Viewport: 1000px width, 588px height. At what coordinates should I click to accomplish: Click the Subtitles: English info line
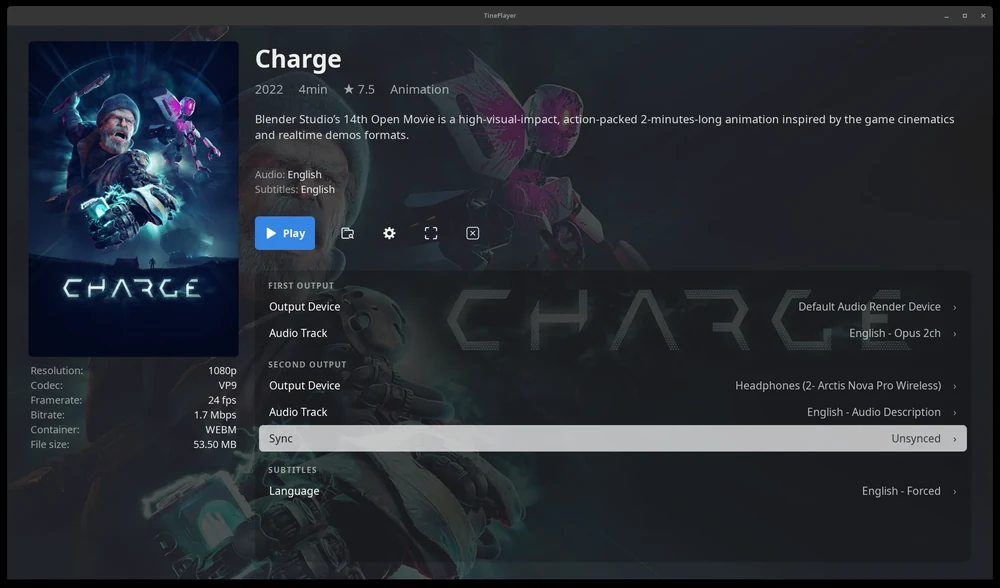click(x=295, y=189)
